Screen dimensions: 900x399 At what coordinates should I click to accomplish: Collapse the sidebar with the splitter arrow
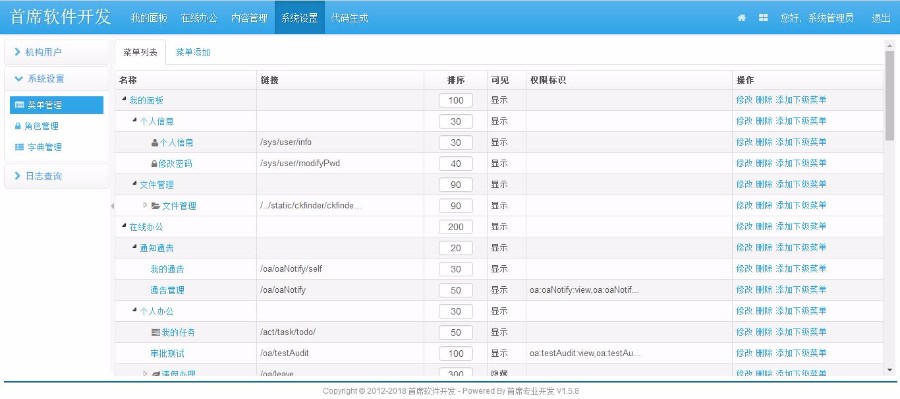[x=112, y=206]
